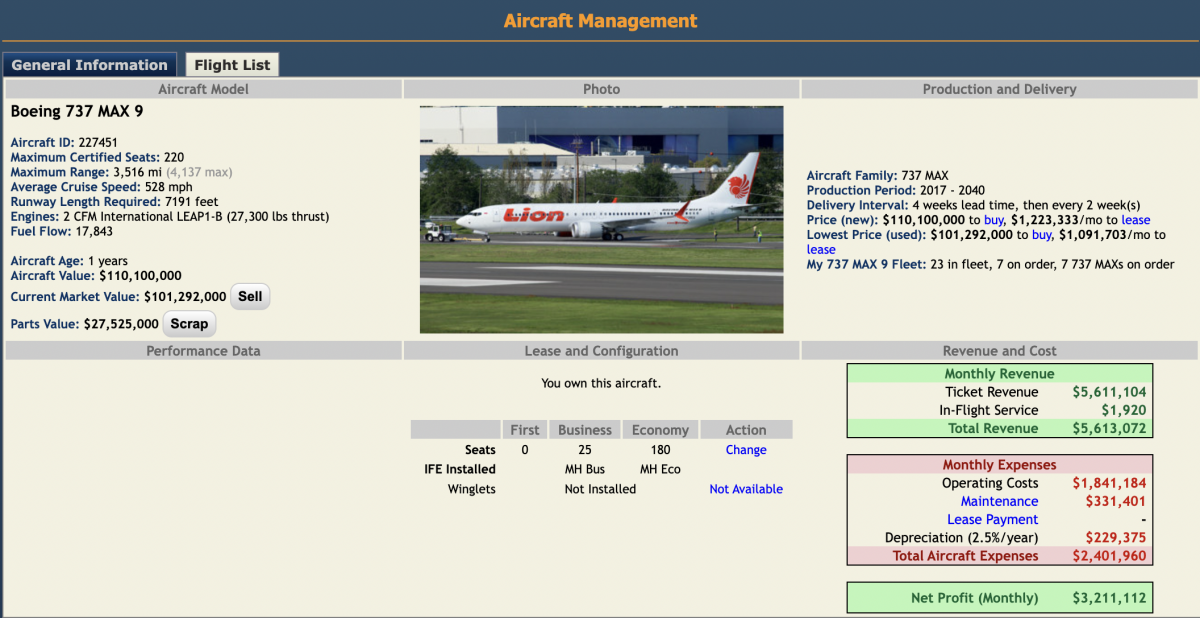Click the Total Revenue value $5,613,072
The width and height of the screenshot is (1200, 618).
[1109, 428]
